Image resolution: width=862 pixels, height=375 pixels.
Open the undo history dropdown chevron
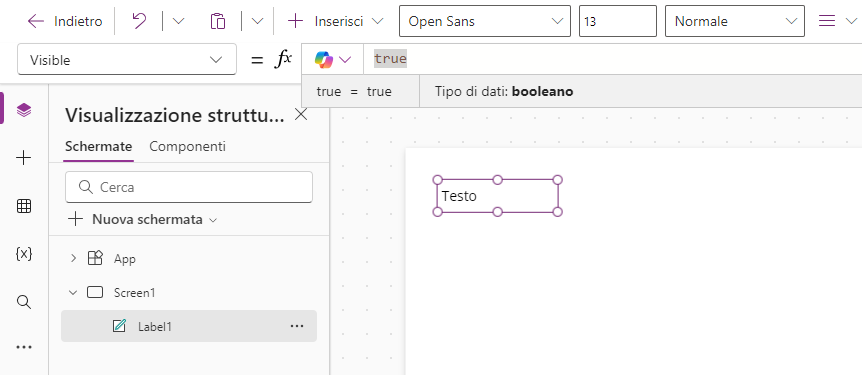(x=178, y=21)
